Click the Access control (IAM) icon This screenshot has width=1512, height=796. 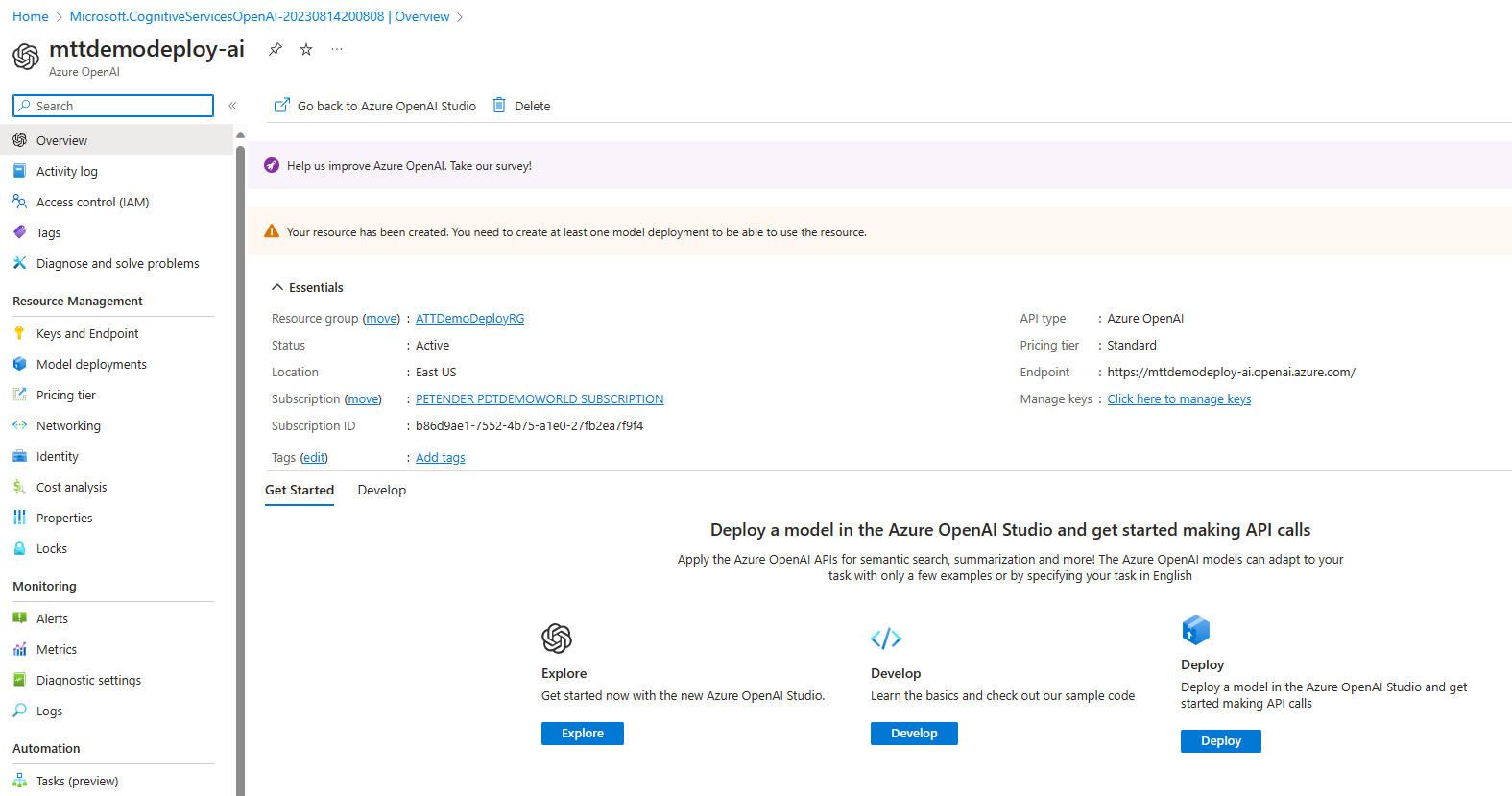click(x=19, y=202)
